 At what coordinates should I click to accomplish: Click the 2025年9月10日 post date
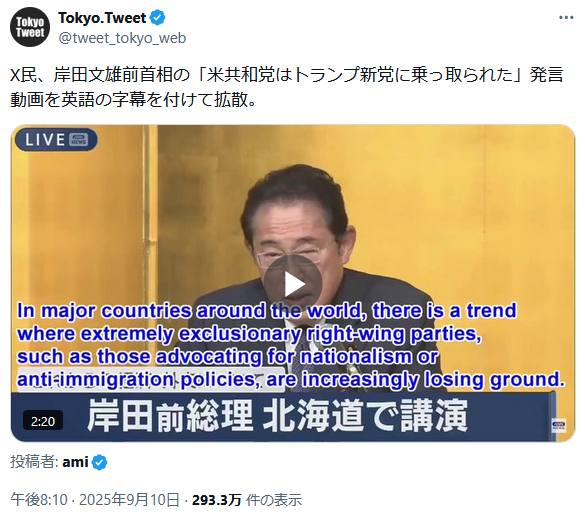coord(129,500)
